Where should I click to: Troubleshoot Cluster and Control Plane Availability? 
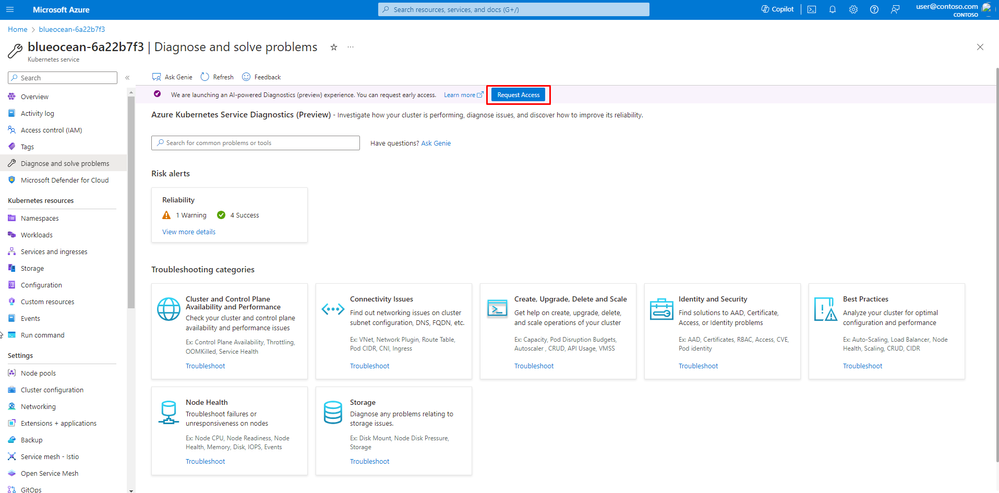(x=205, y=366)
